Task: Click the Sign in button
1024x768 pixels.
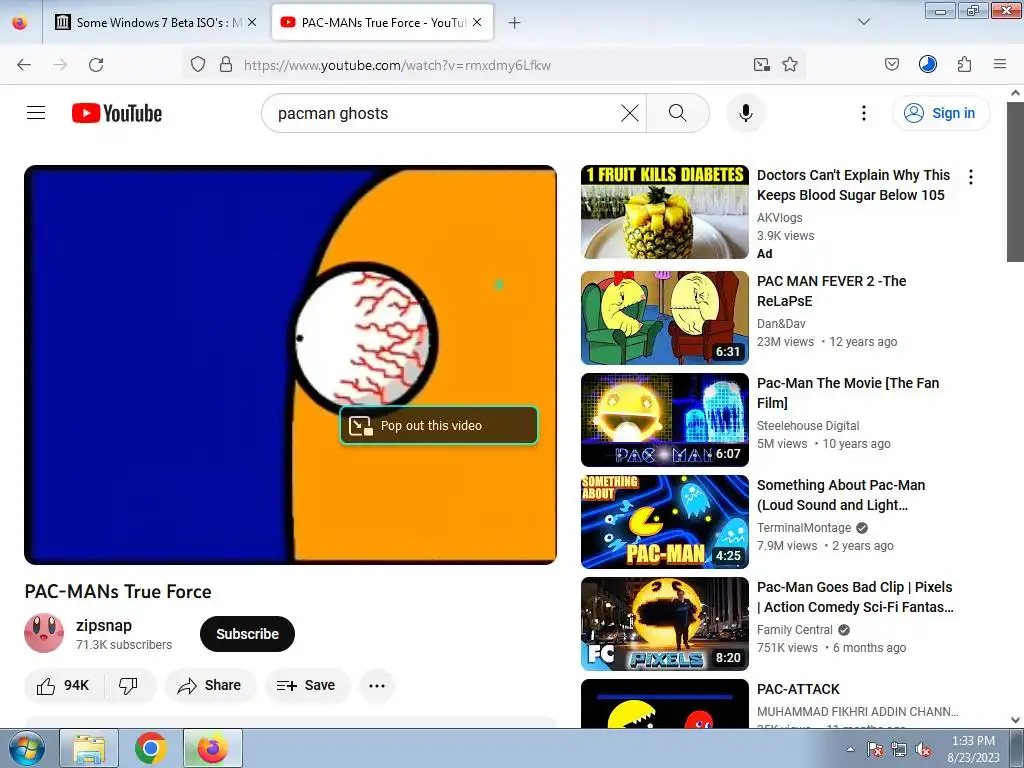Action: 941,113
